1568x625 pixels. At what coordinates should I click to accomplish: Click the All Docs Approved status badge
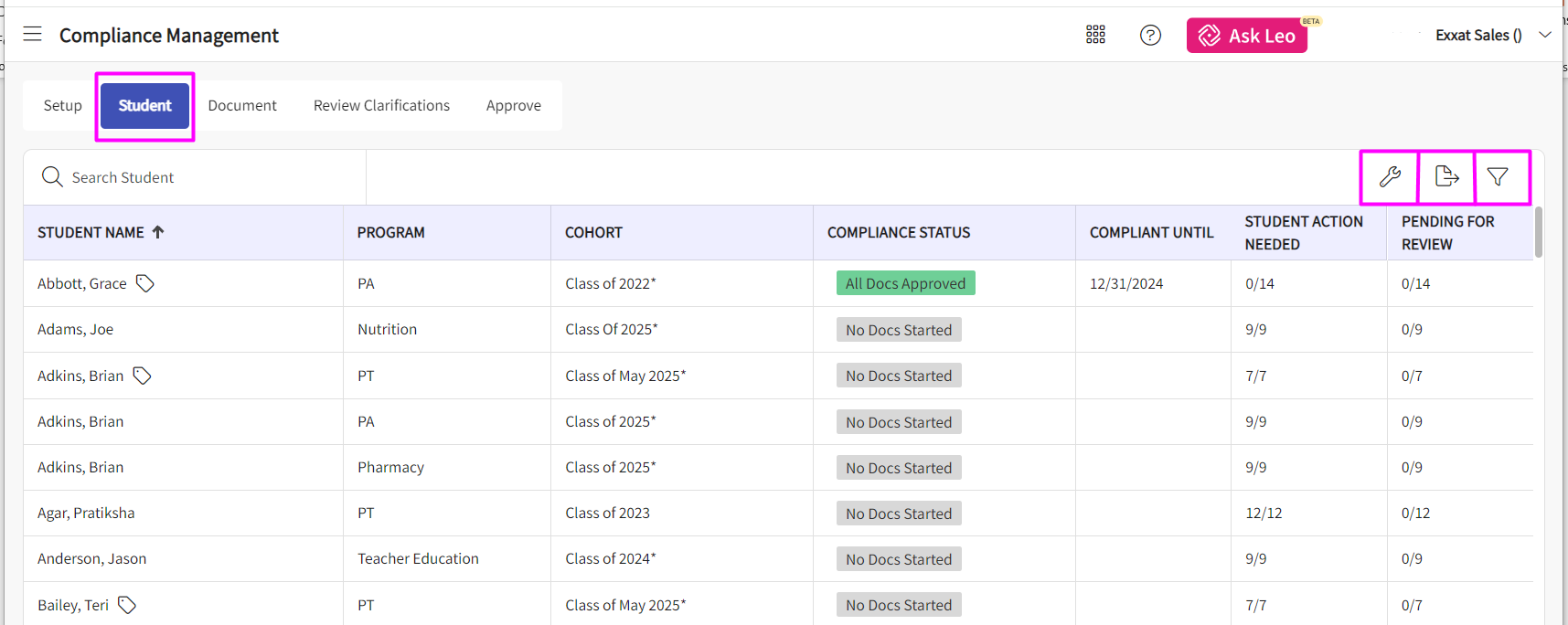pos(905,283)
